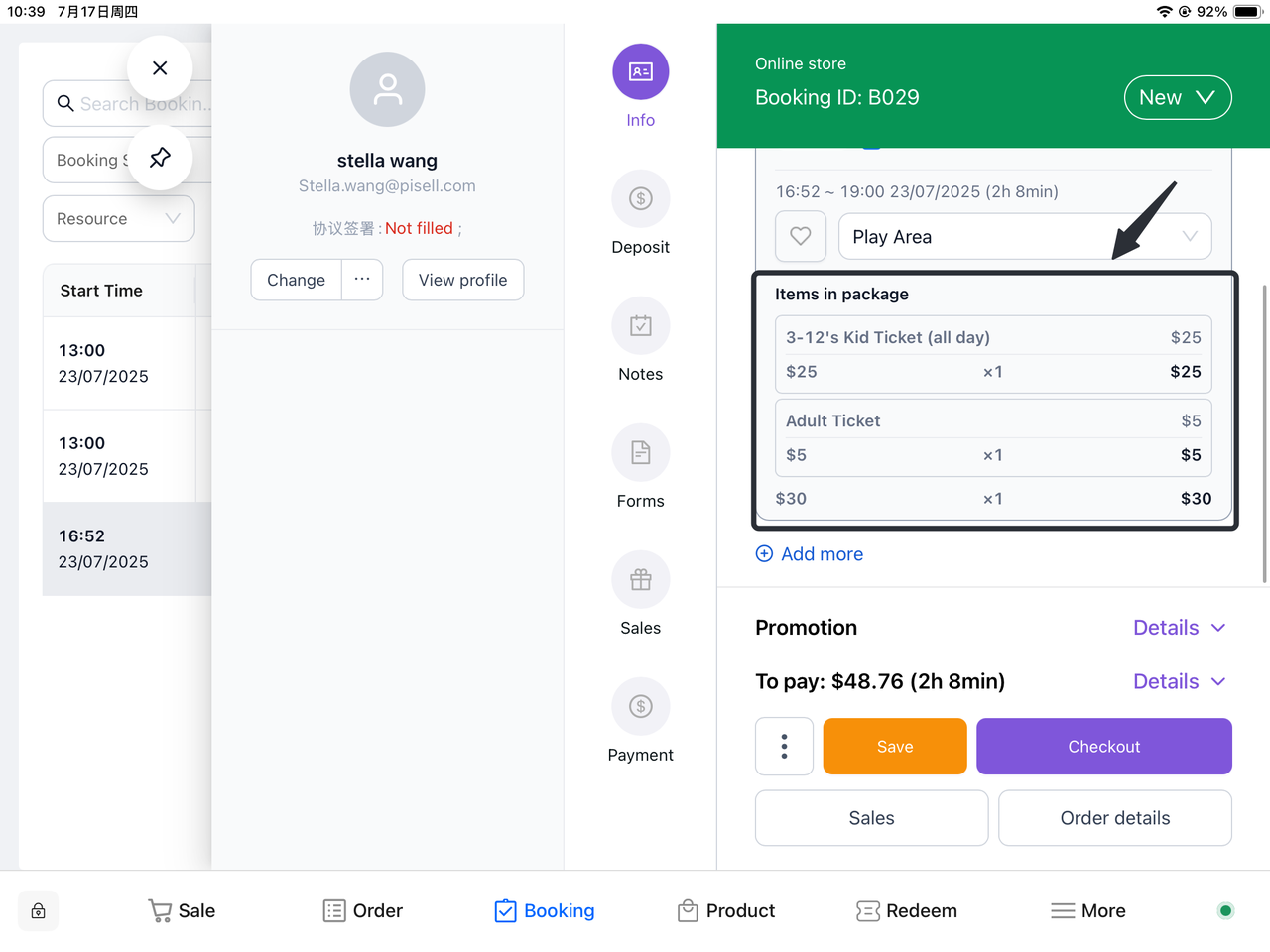The image size is (1270, 952).
Task: Expand the Play Area dropdown
Action: pos(1024,237)
